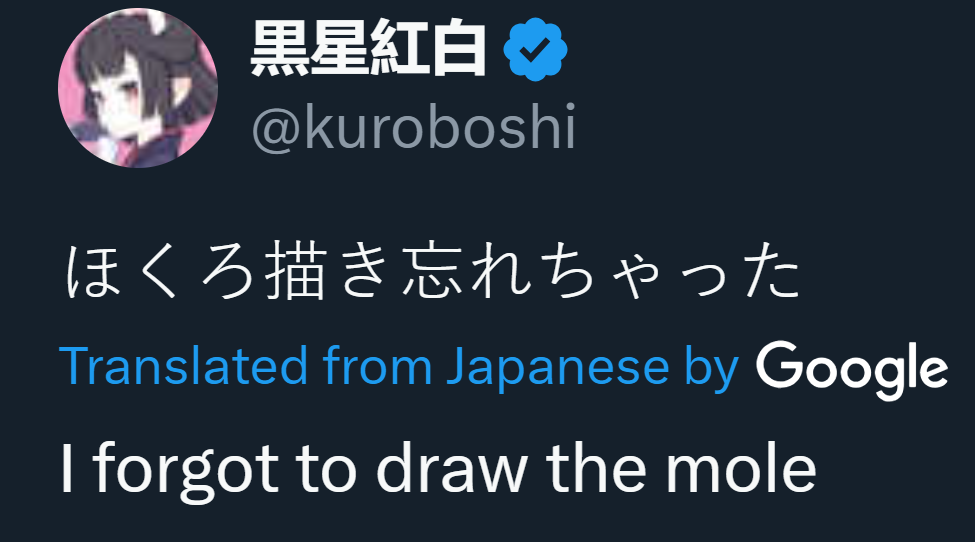Click the last kanji 白 of display name
Image resolution: width=975 pixels, height=542 pixels.
coord(457,49)
